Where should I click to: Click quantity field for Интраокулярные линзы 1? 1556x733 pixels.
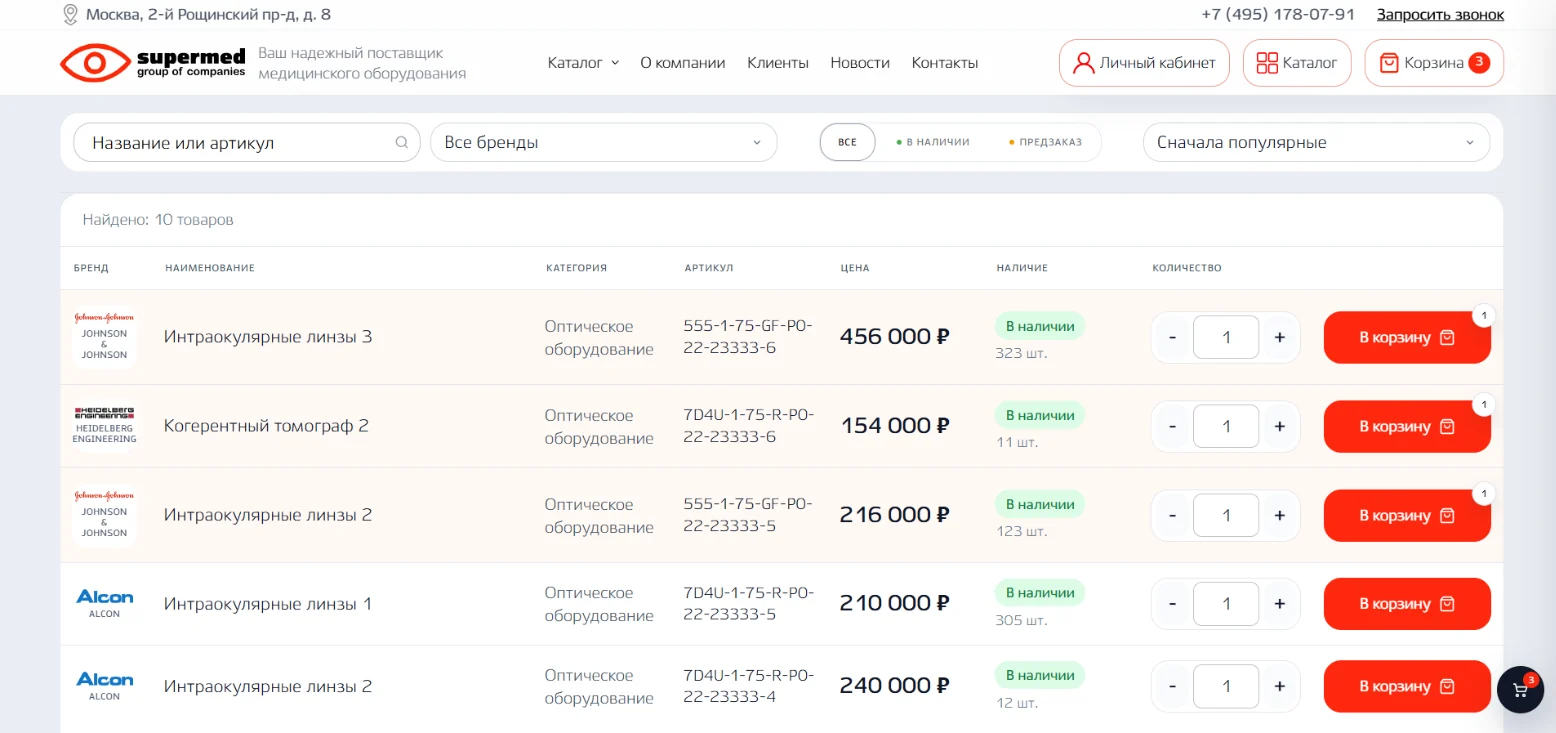[x=1226, y=604]
